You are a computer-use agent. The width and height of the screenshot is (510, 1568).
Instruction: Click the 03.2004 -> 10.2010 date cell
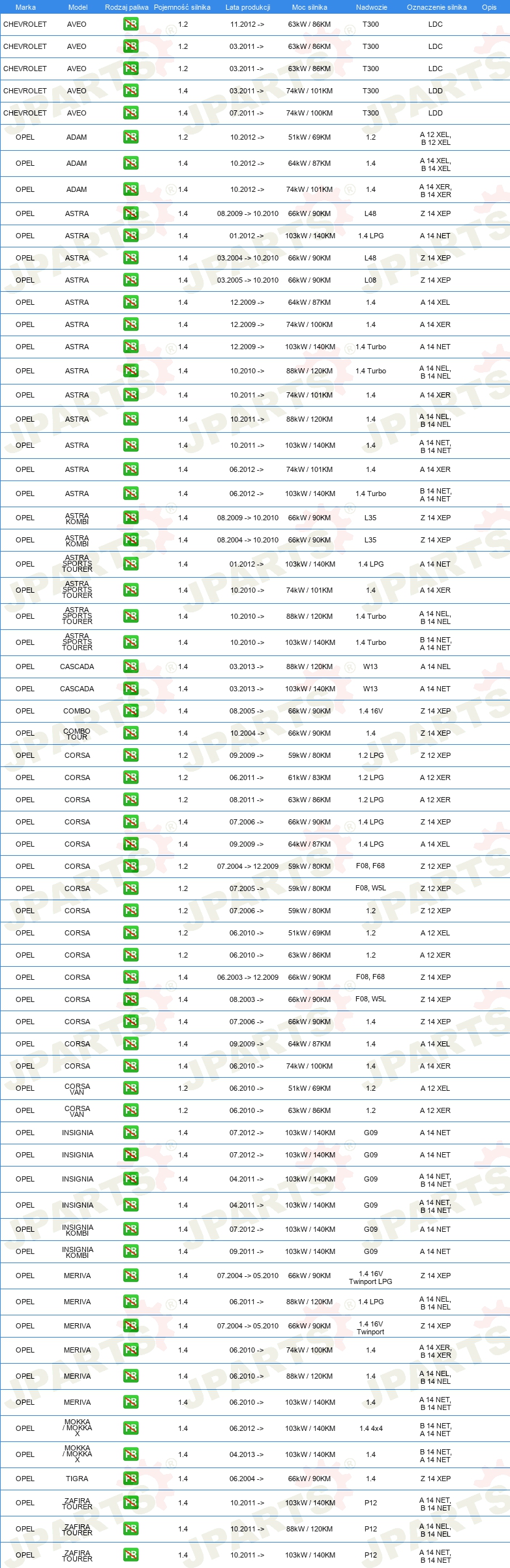[248, 258]
